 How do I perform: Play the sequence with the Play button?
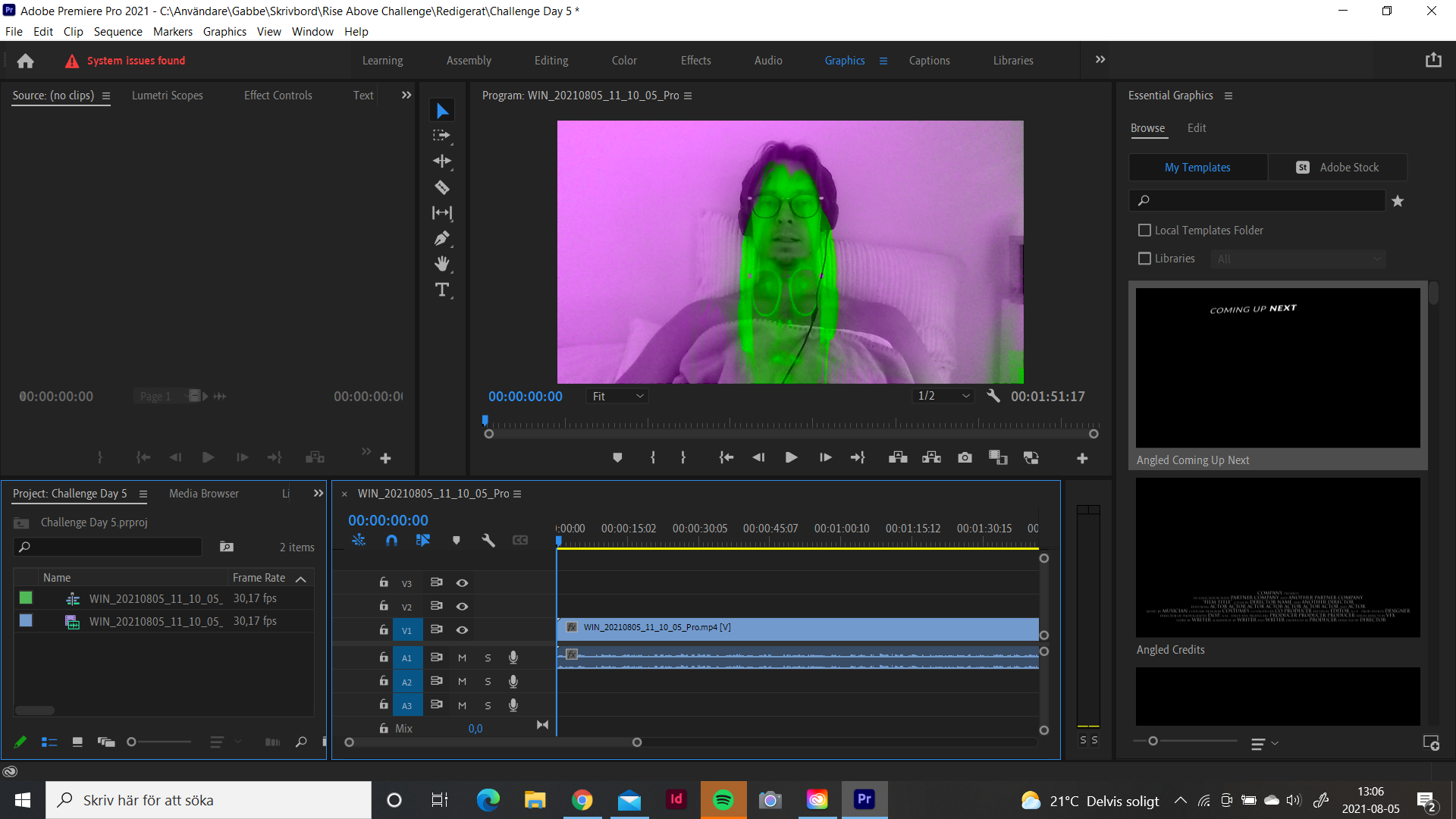[791, 457]
